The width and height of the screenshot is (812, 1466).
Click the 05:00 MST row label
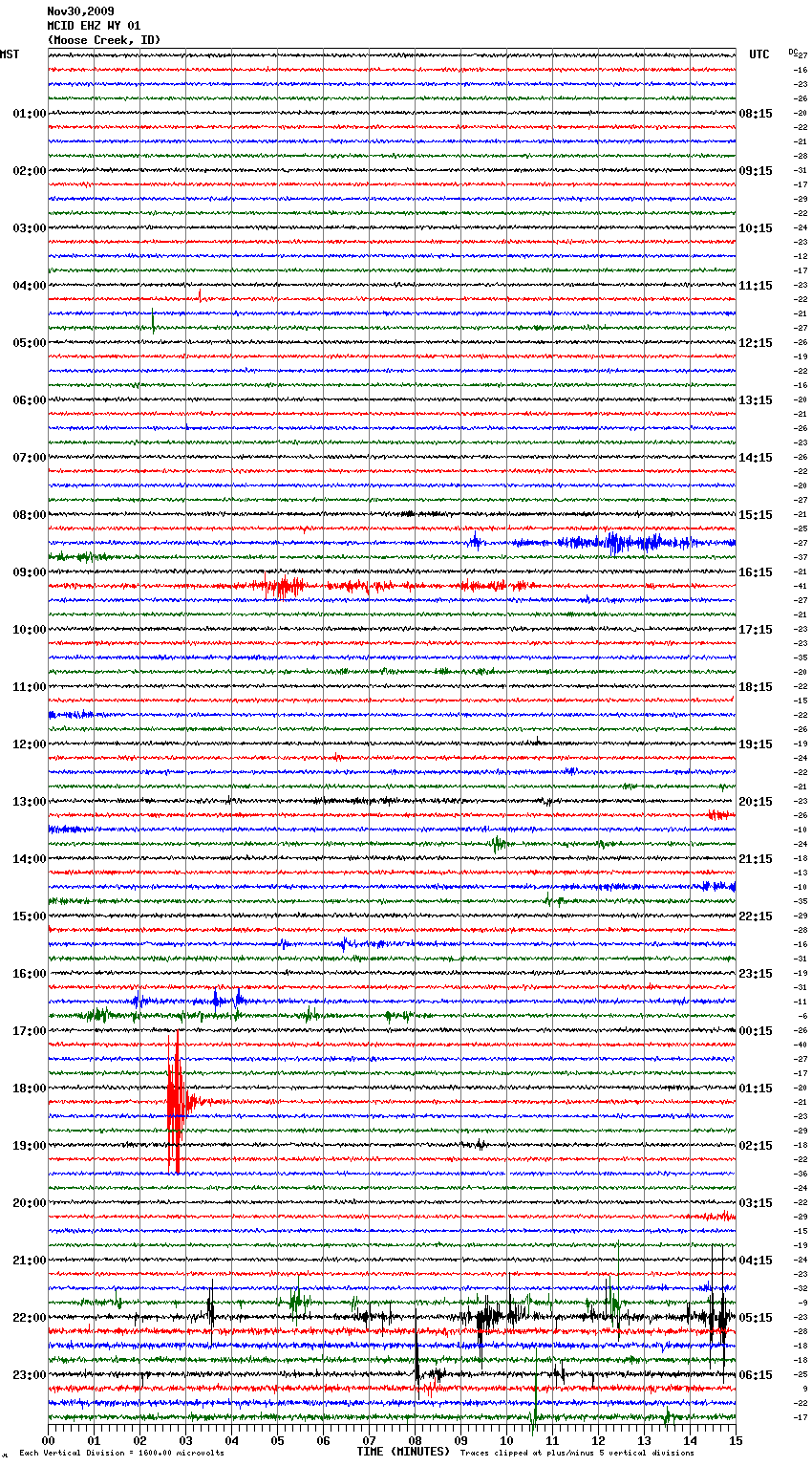(30, 343)
